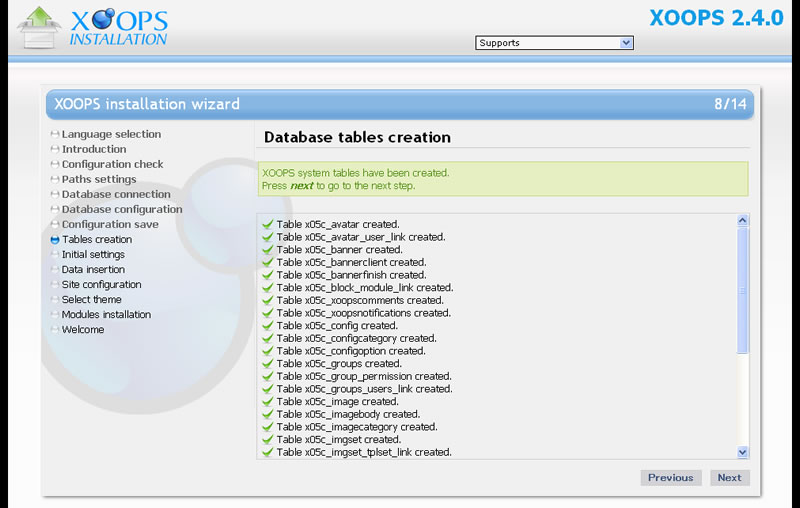Click checkmark next to x05c_bannerfinish
Image resolution: width=800 pixels, height=508 pixels.
tap(267, 275)
